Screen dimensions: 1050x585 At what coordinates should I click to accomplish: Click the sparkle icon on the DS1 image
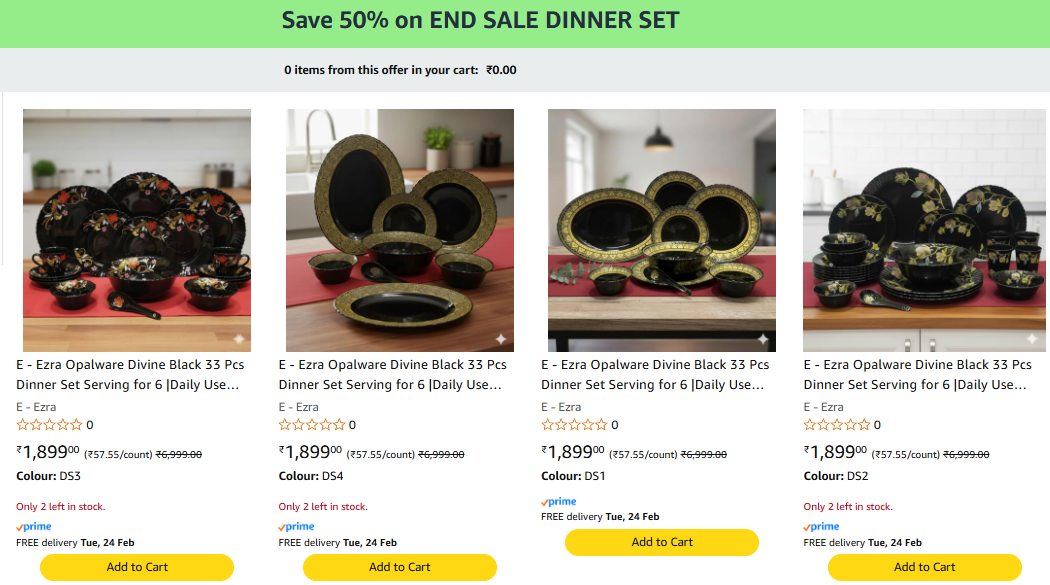(x=763, y=339)
